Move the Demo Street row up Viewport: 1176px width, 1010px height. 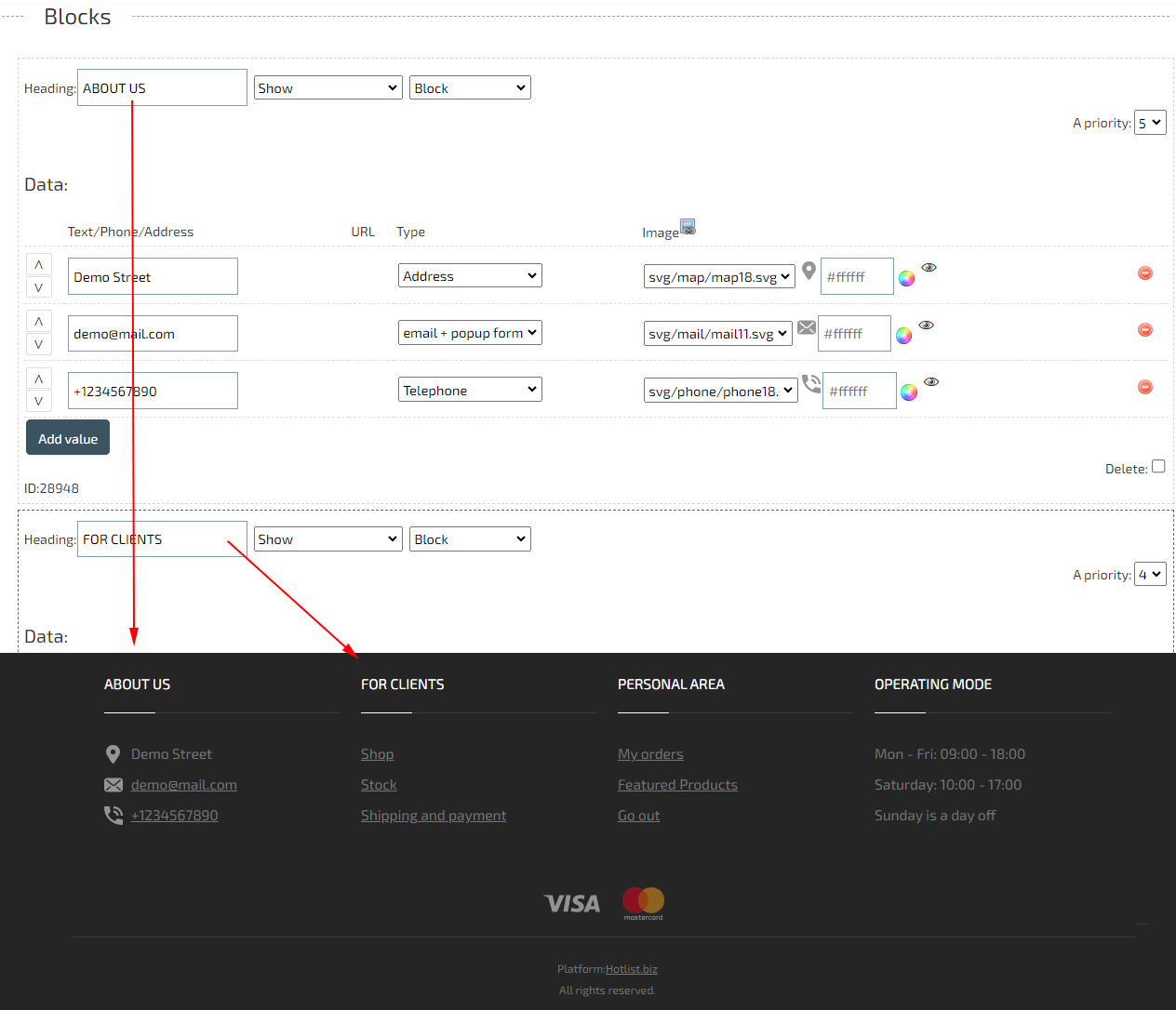38,265
